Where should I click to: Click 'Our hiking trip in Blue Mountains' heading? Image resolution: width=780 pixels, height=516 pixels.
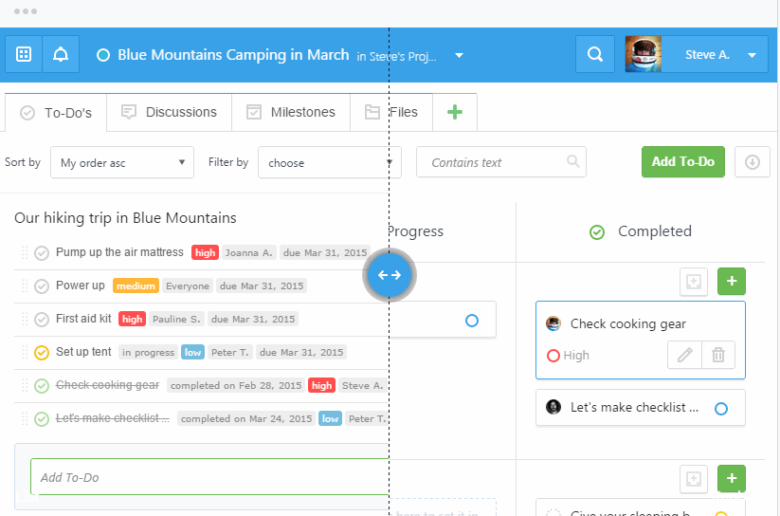pos(125,218)
